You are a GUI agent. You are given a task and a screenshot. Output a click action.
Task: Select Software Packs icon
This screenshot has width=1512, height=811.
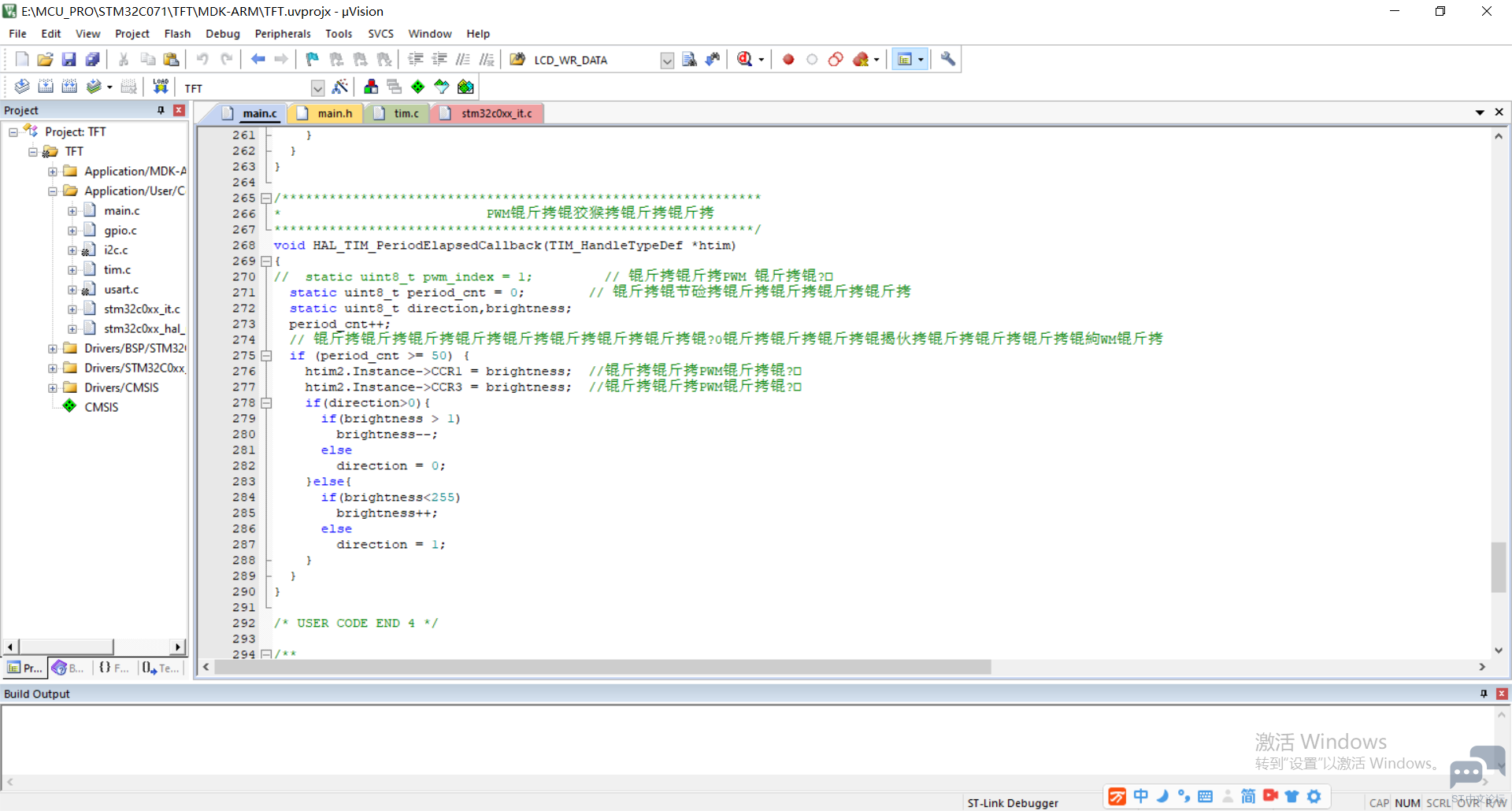pyautogui.click(x=442, y=87)
